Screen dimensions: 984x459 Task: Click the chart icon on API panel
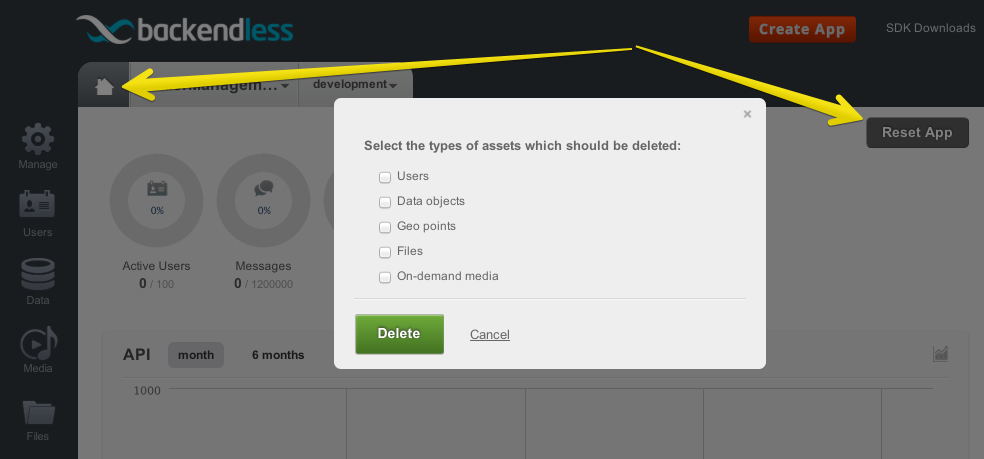click(x=940, y=354)
